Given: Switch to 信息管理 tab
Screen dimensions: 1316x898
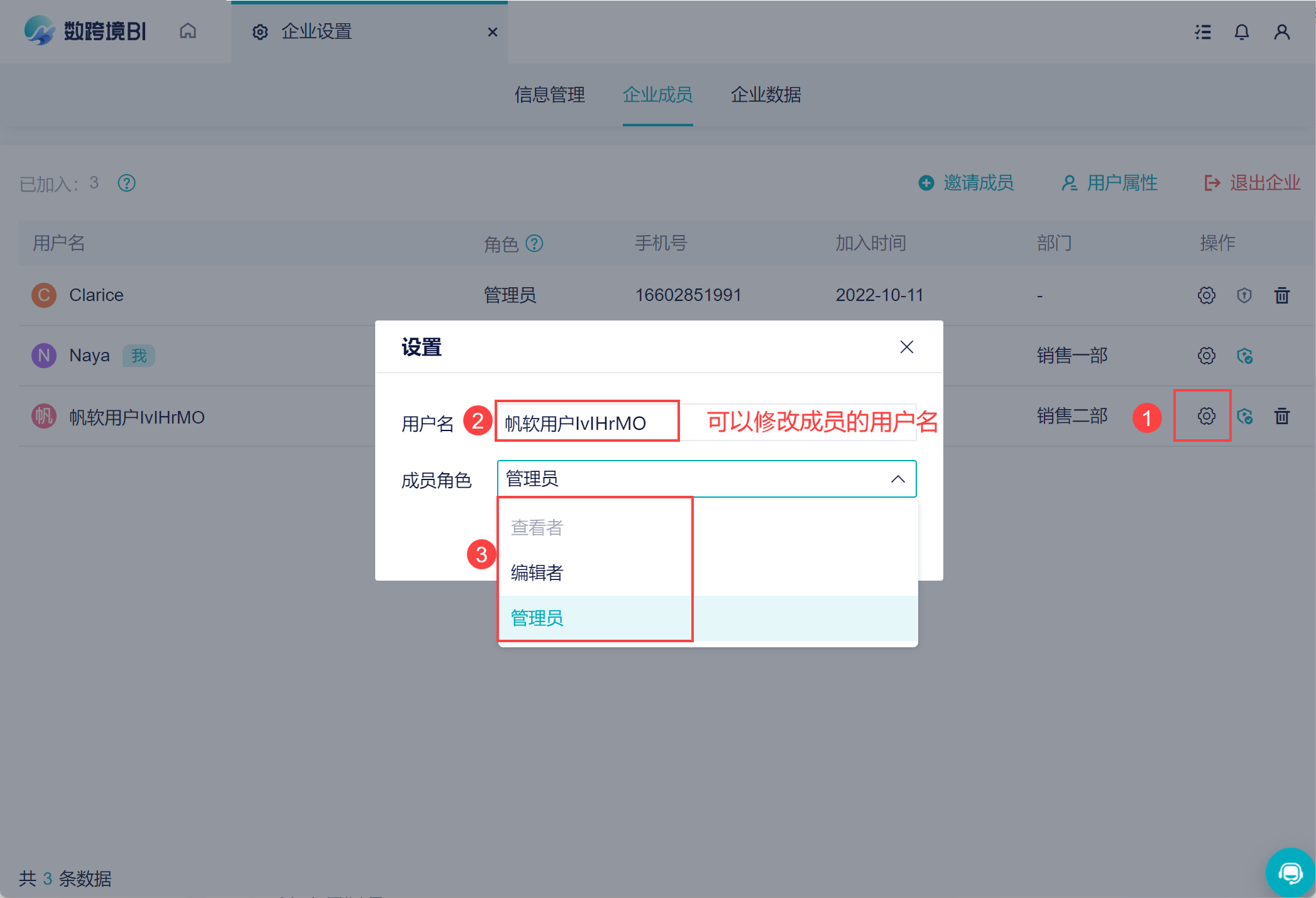Looking at the screenshot, I should click(549, 95).
